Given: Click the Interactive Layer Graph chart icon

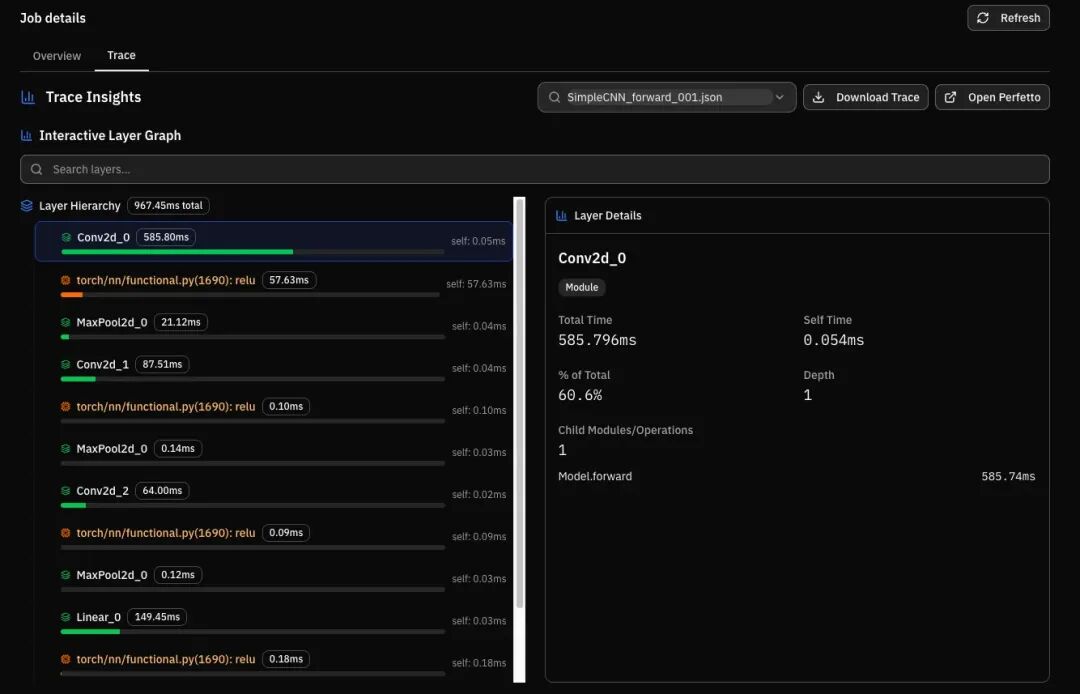Looking at the screenshot, I should click(x=26, y=136).
